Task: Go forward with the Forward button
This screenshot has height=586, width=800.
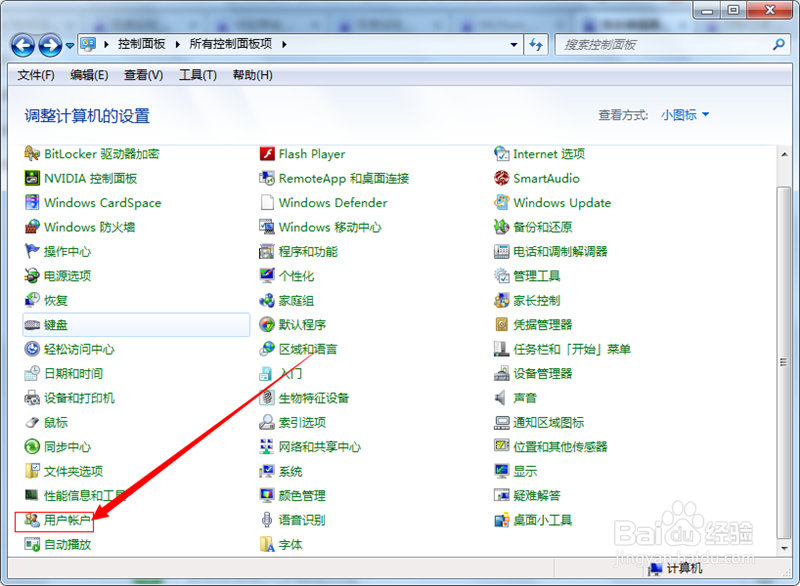Action: [50, 45]
